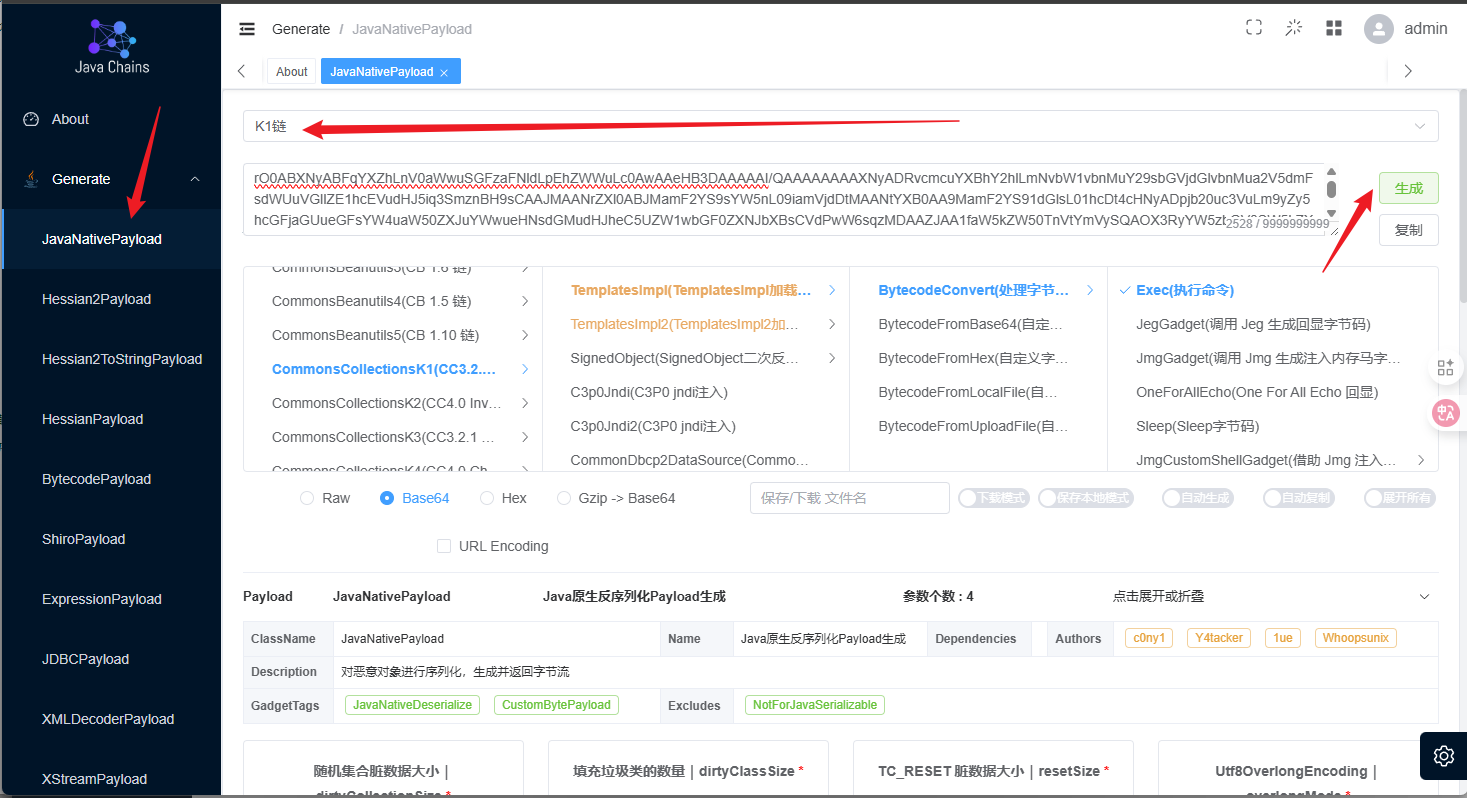The image size is (1467, 798).
Task: Switch to the About tab
Action: pos(291,71)
